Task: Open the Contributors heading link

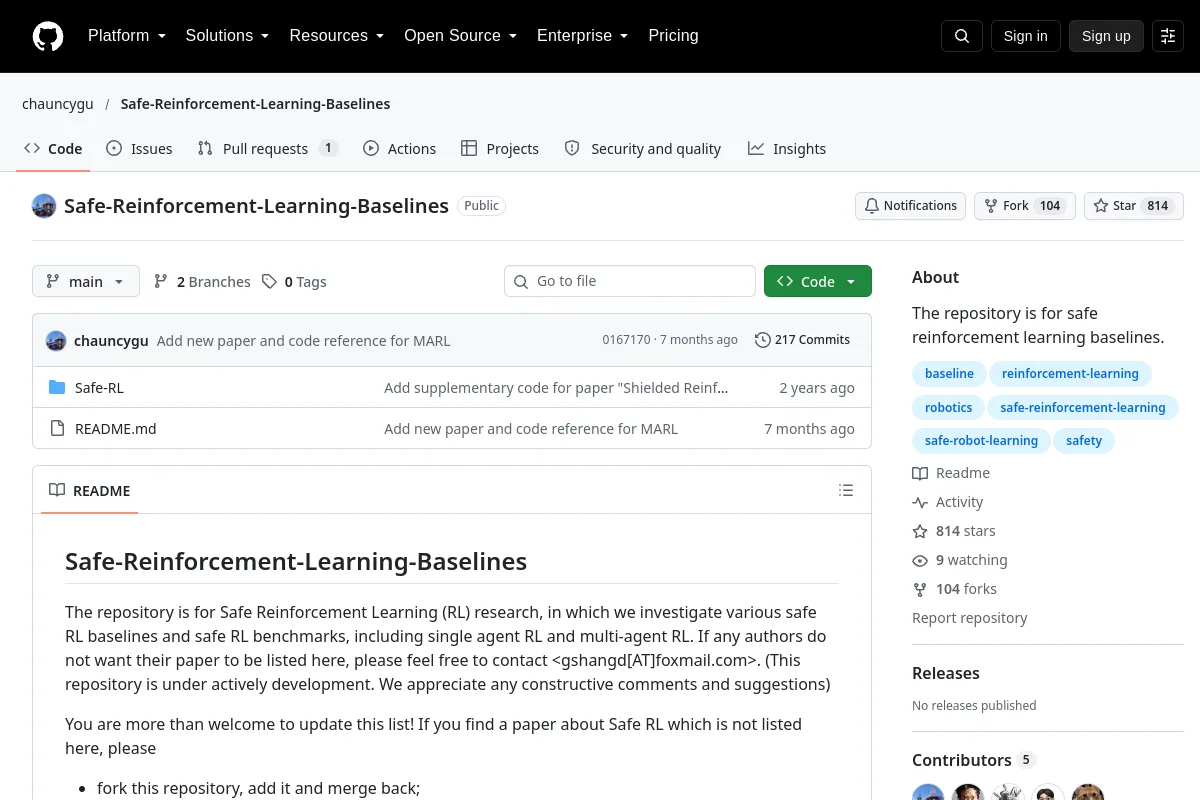Action: [x=973, y=760]
